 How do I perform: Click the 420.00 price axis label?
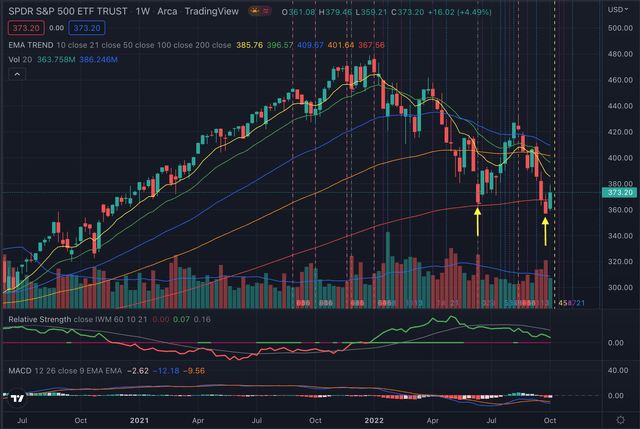[620, 132]
